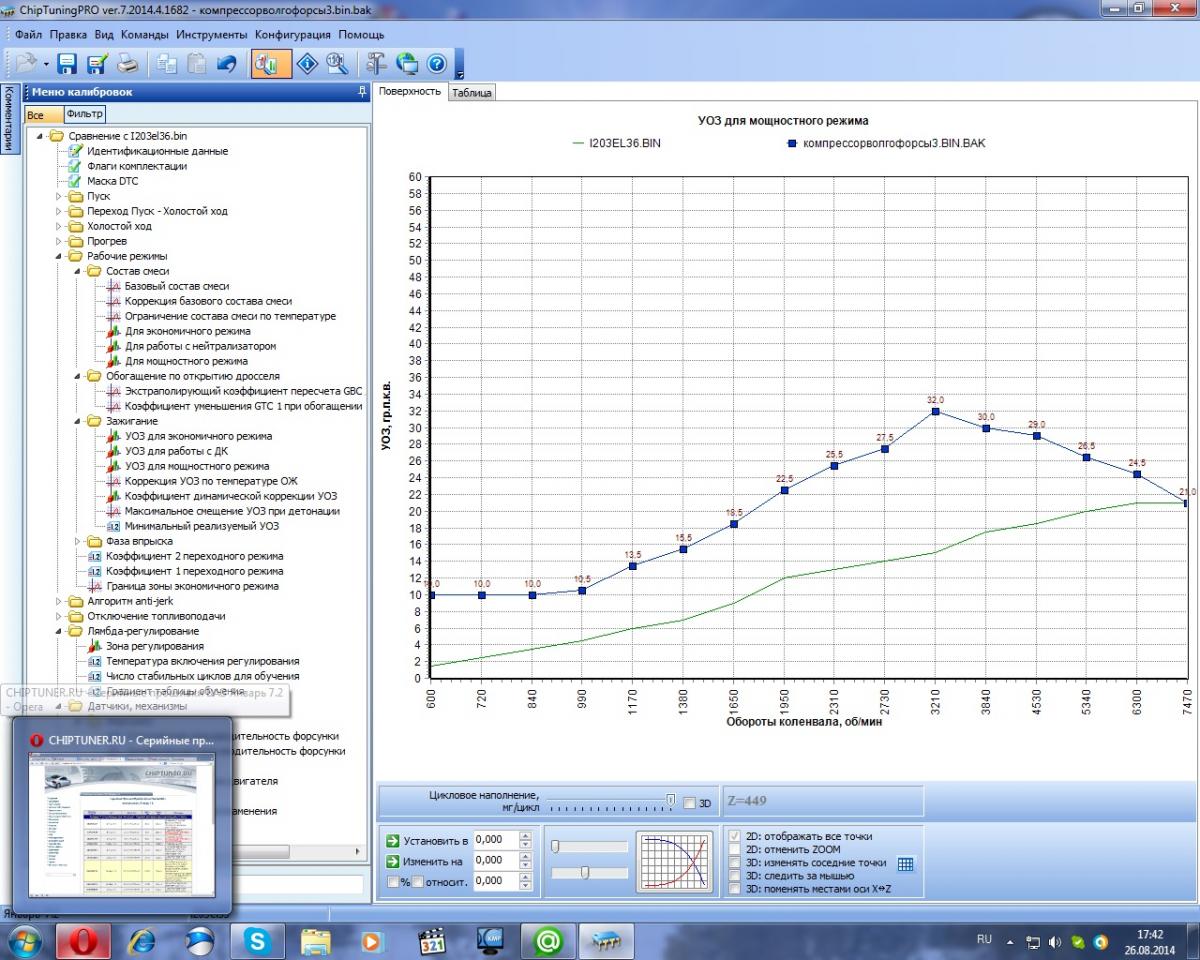Open the 'Правка' menu
The height and width of the screenshot is (960, 1200).
click(68, 34)
